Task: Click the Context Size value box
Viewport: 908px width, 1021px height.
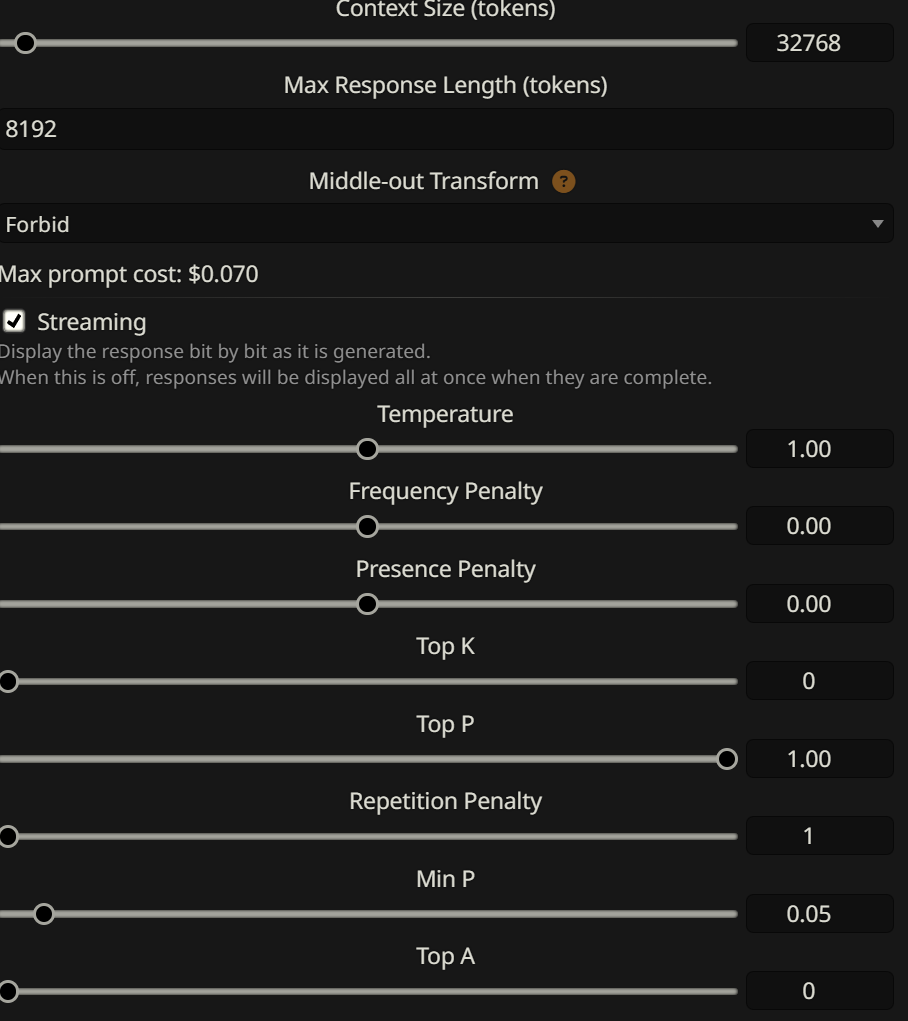Action: (x=819, y=43)
